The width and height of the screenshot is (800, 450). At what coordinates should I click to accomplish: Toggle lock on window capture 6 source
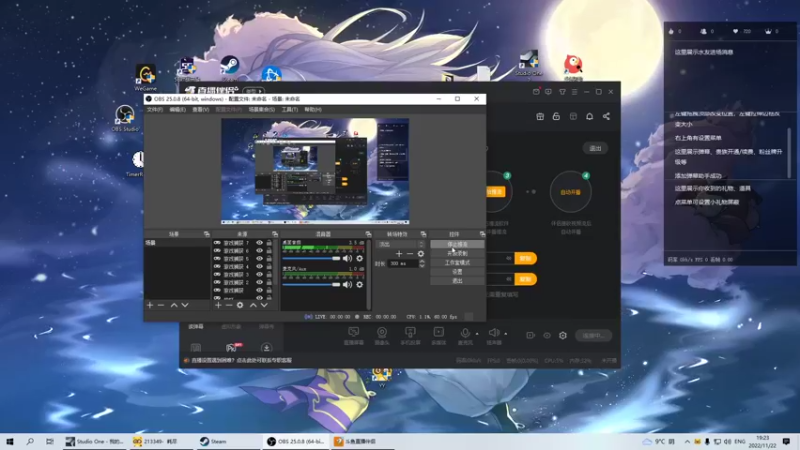coord(269,251)
